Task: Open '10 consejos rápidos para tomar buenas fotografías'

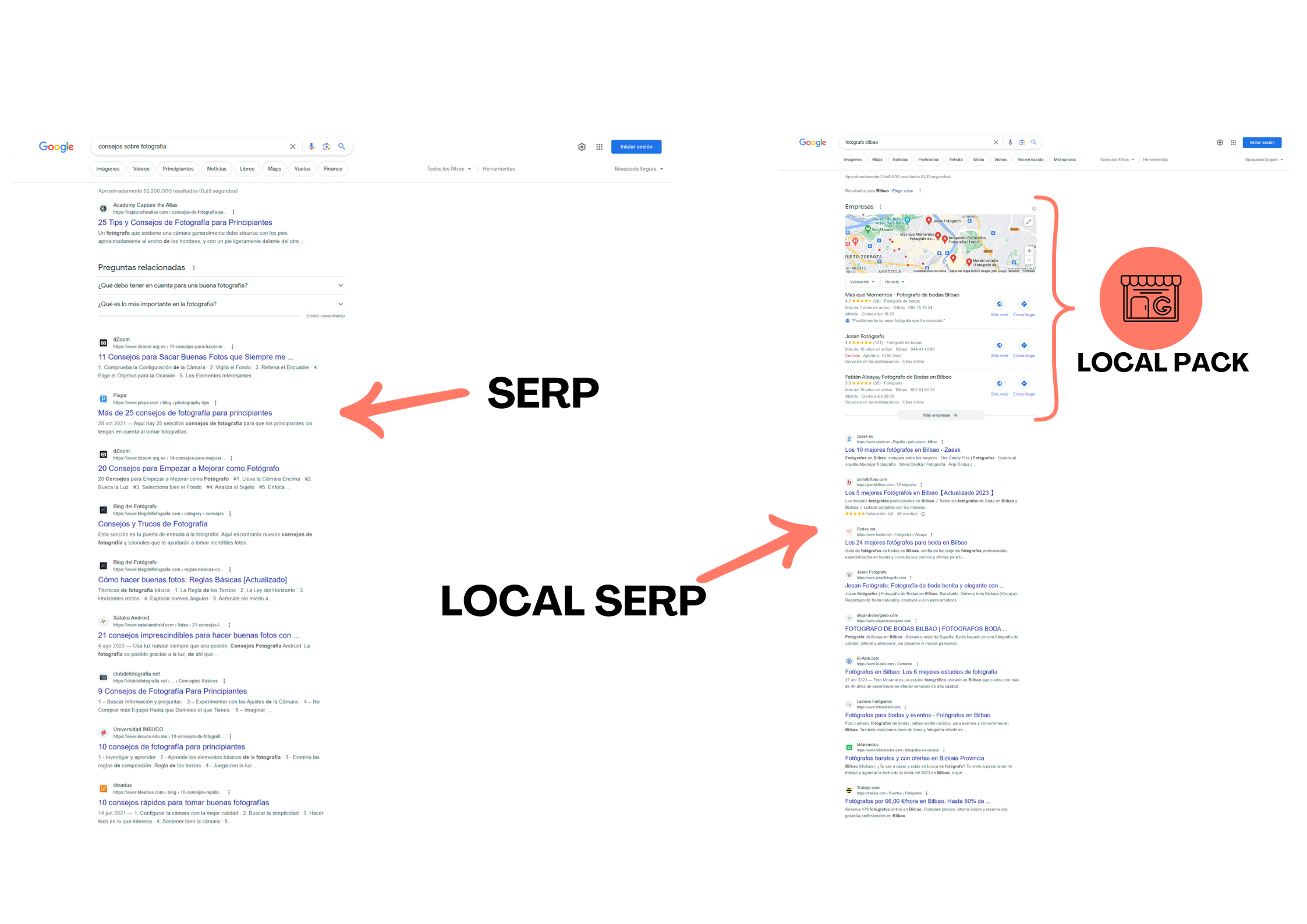Action: (x=183, y=803)
